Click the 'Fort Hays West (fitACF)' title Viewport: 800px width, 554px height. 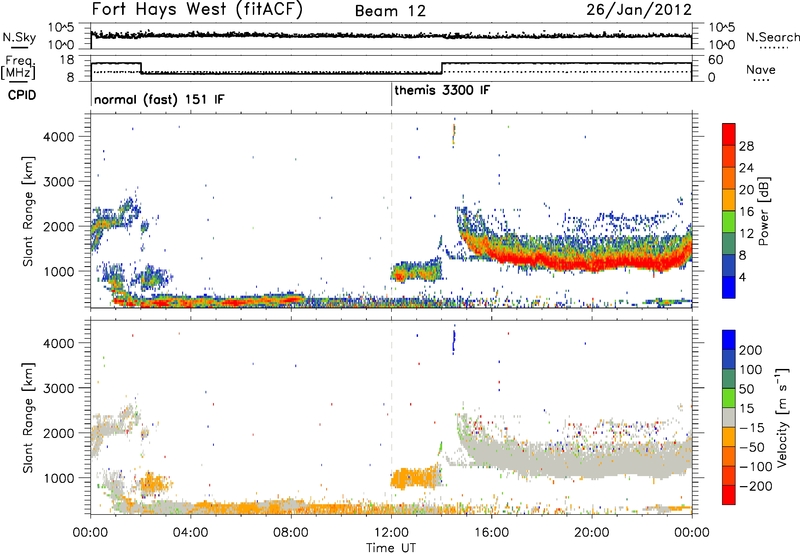[x=196, y=9]
